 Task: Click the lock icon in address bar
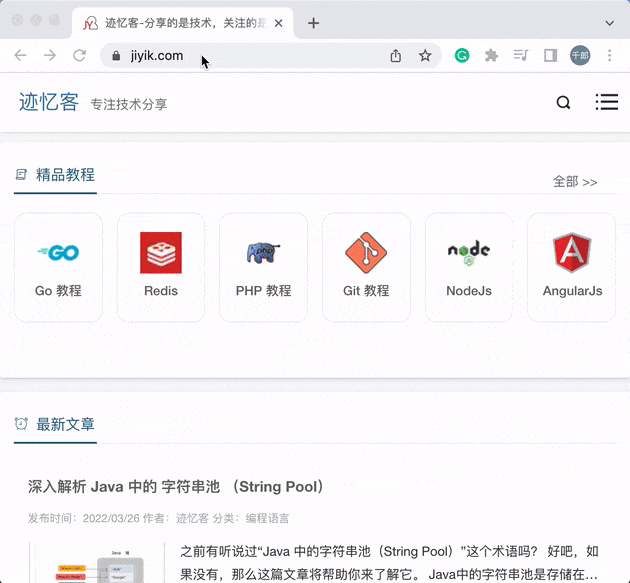click(x=116, y=55)
